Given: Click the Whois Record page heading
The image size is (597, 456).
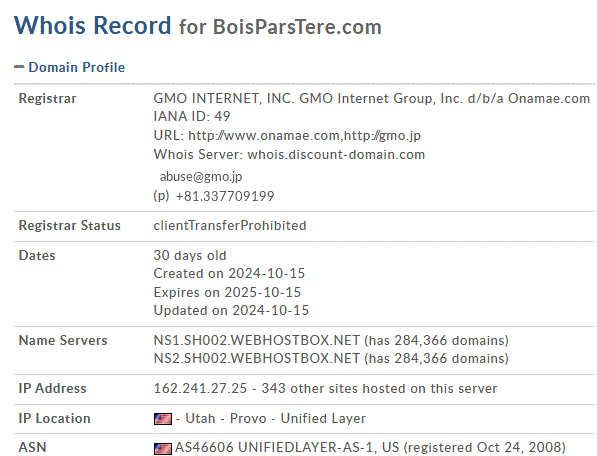Looking at the screenshot, I should click(93, 26).
